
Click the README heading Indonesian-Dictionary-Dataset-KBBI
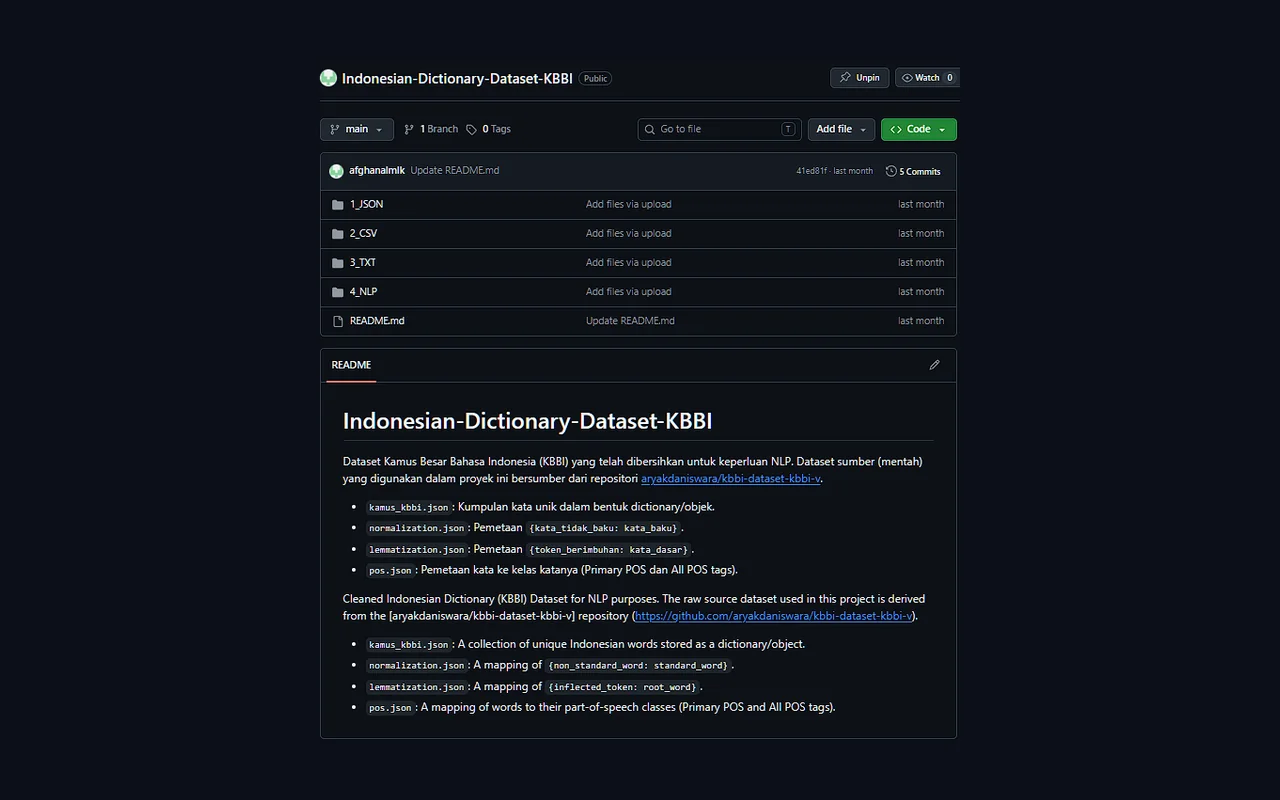tap(527, 421)
